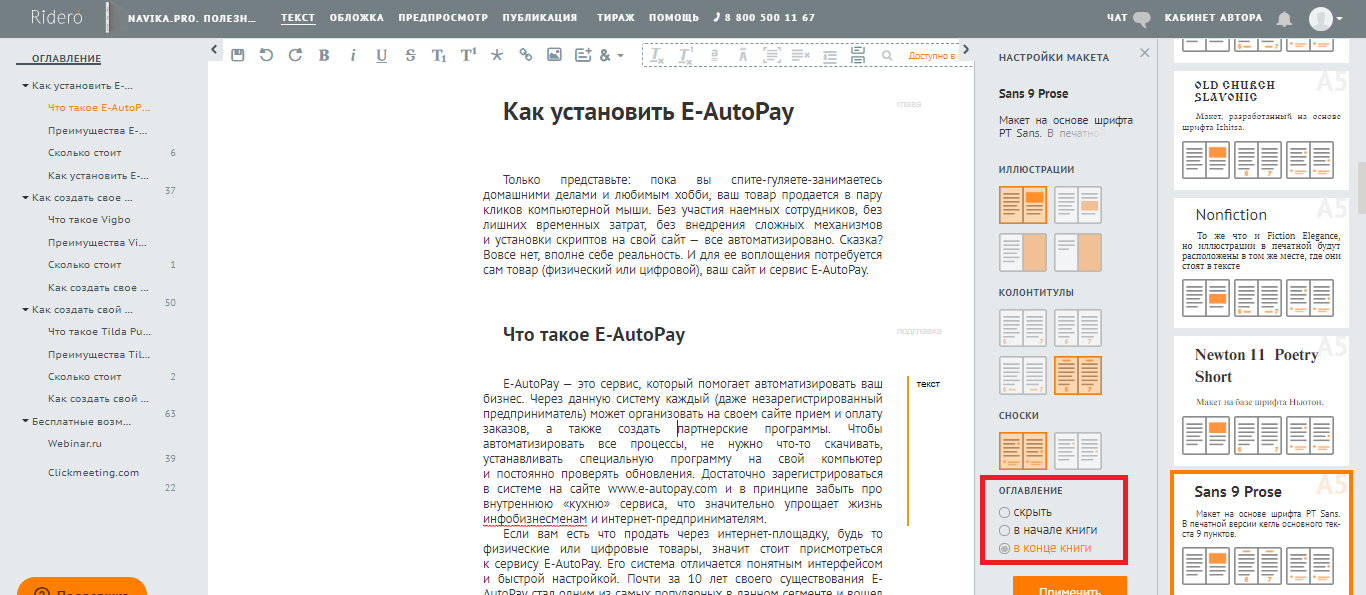Select the 'скрыть' table of contents option
Viewport: 1366px width, 595px height.
[x=1005, y=512]
